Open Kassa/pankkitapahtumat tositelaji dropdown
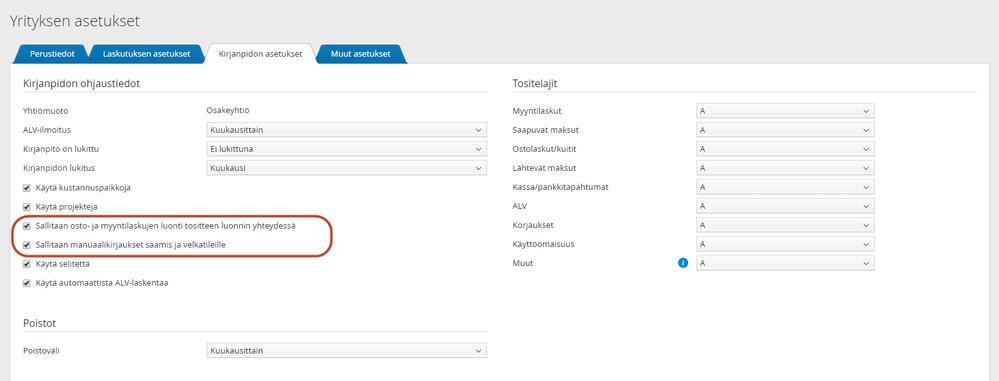Screen dimensions: 999x381 click(x=785, y=187)
